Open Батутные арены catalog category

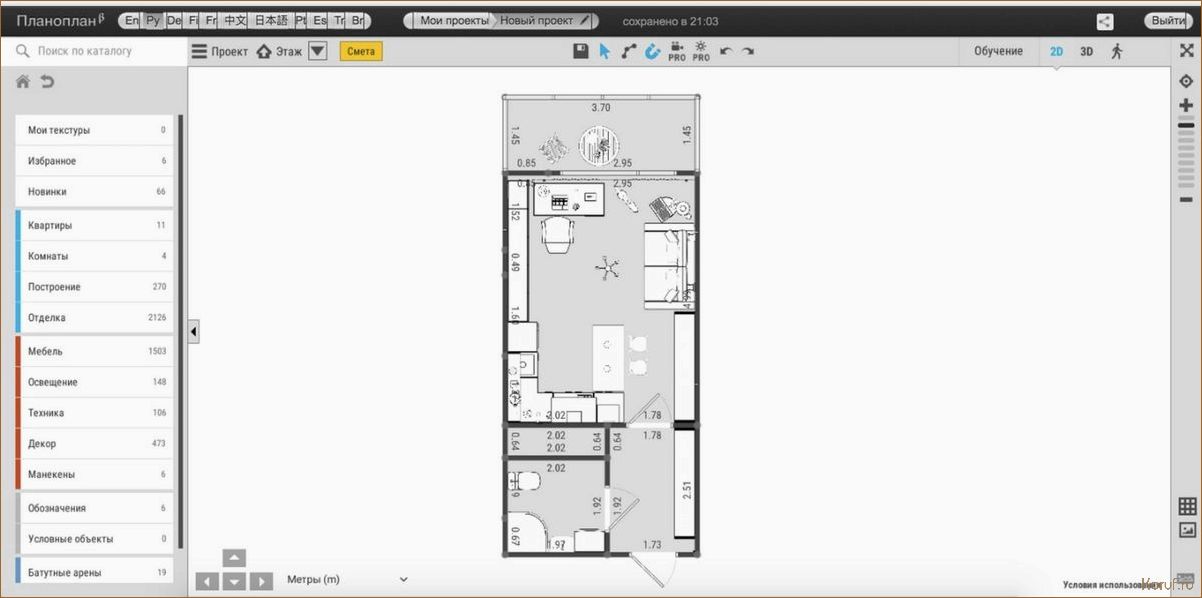coord(95,572)
